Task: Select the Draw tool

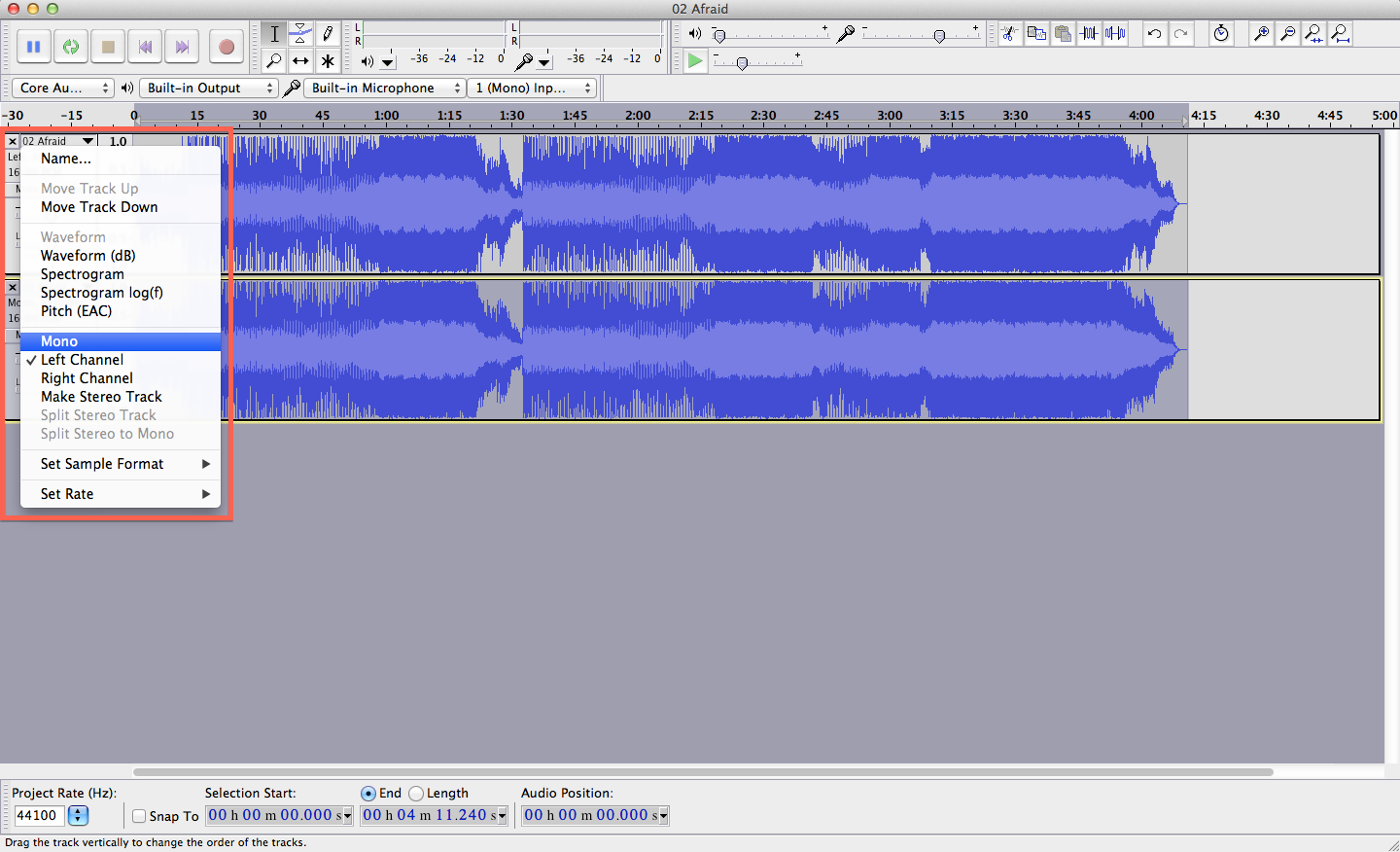Action: (x=328, y=33)
